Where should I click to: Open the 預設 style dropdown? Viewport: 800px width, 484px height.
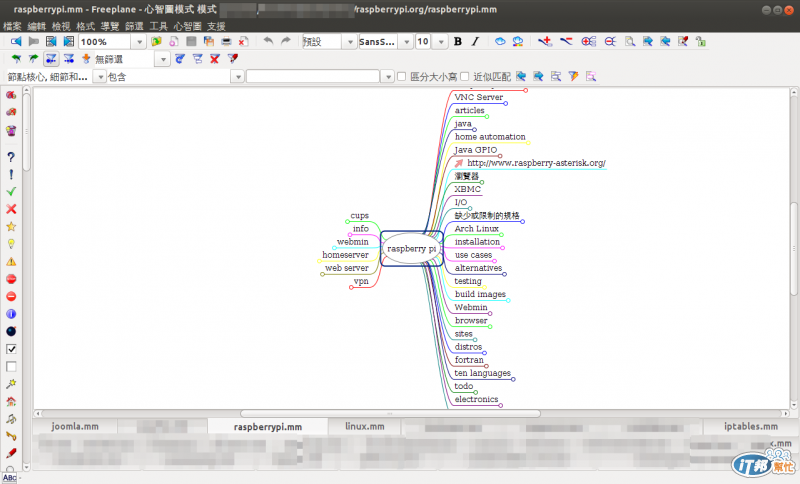point(350,42)
